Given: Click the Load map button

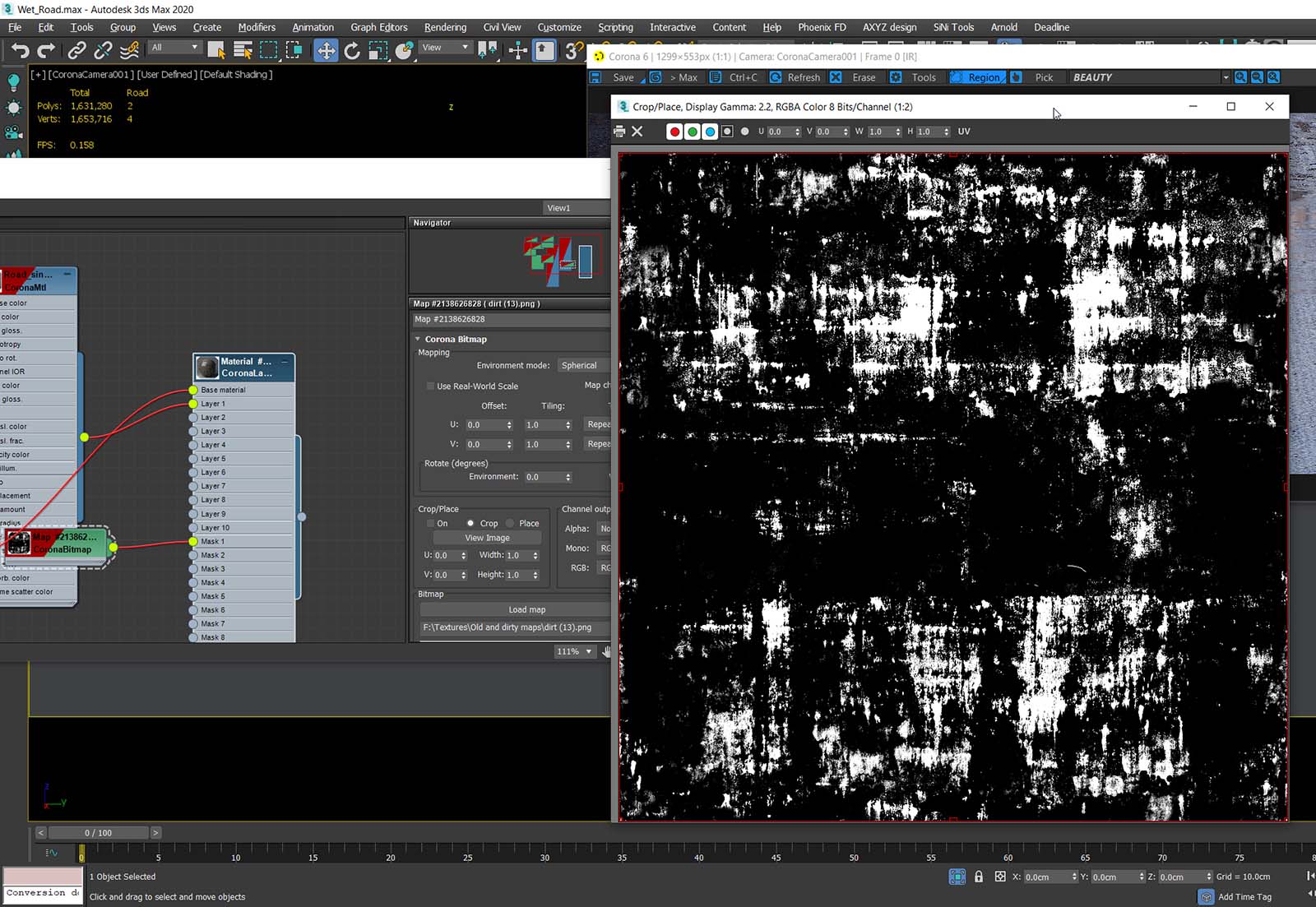Looking at the screenshot, I should tap(526, 610).
